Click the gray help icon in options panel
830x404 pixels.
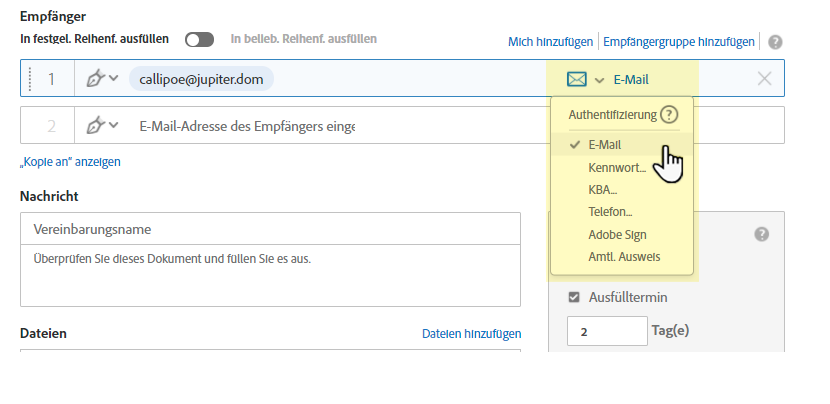(x=761, y=234)
